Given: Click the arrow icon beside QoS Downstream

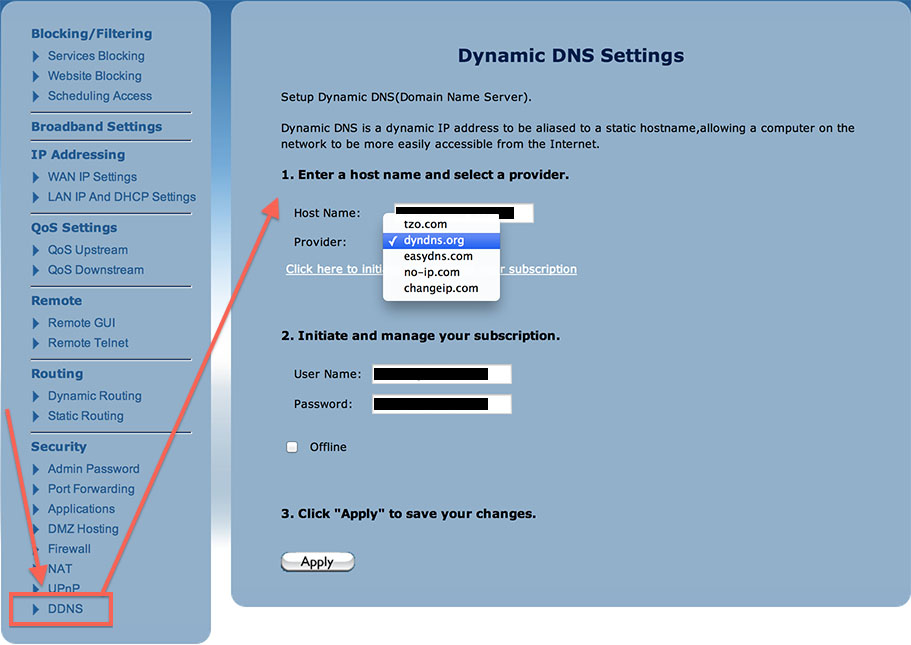Looking at the screenshot, I should coord(36,271).
